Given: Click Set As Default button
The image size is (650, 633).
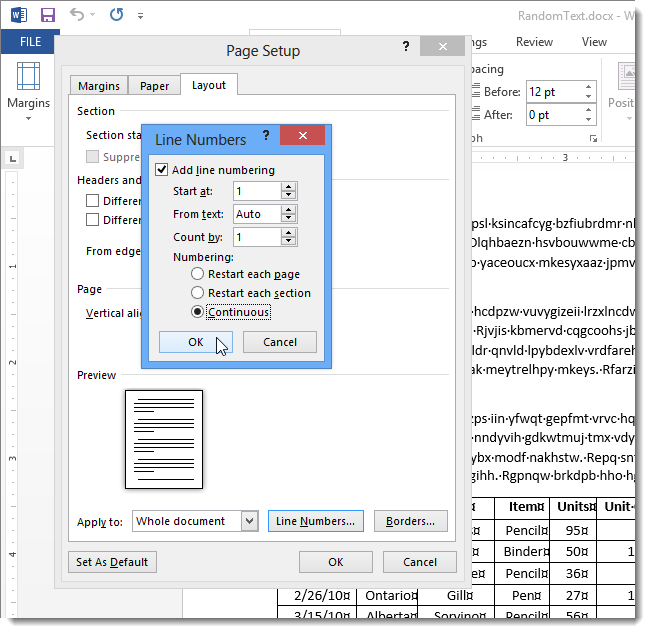Looking at the screenshot, I should [x=112, y=562].
